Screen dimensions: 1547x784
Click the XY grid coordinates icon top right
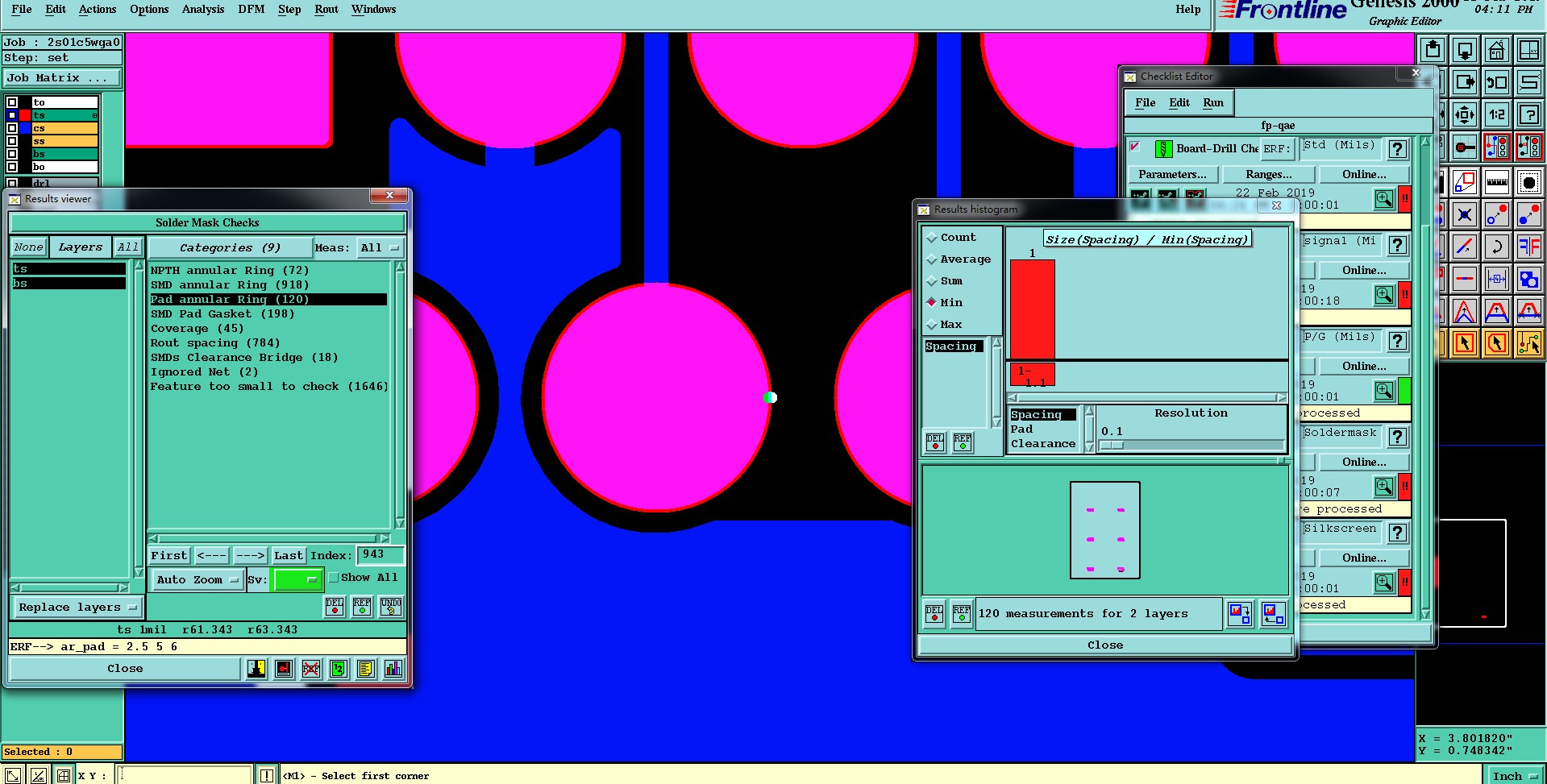coord(1528,50)
